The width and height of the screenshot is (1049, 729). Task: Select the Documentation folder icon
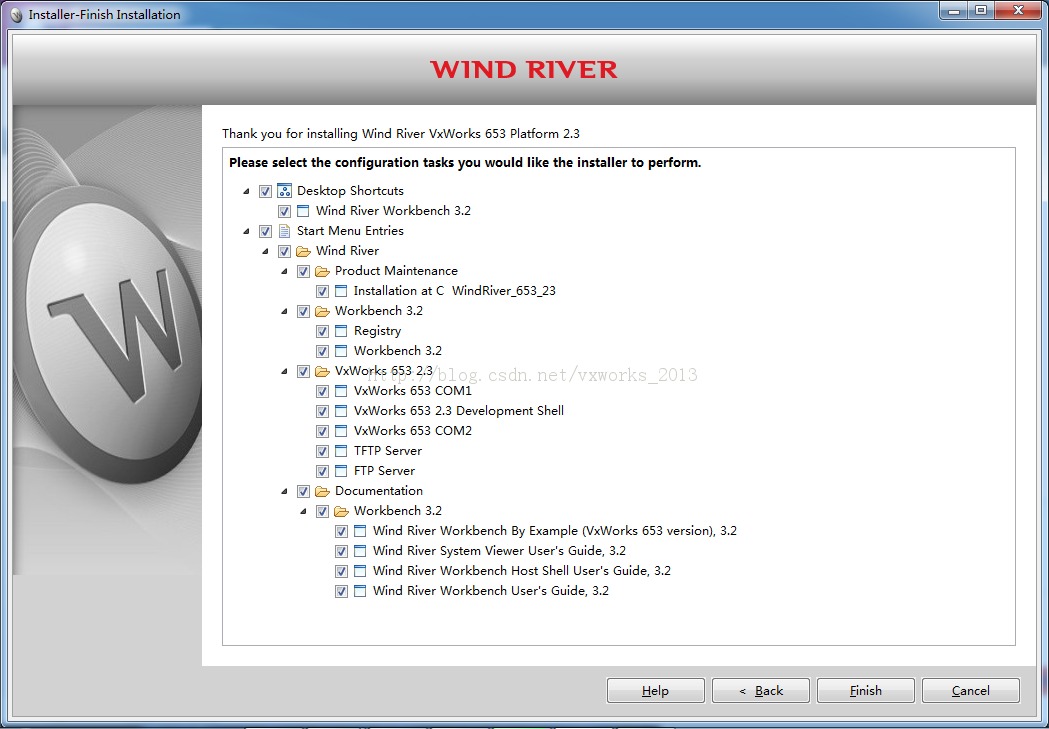tap(322, 492)
